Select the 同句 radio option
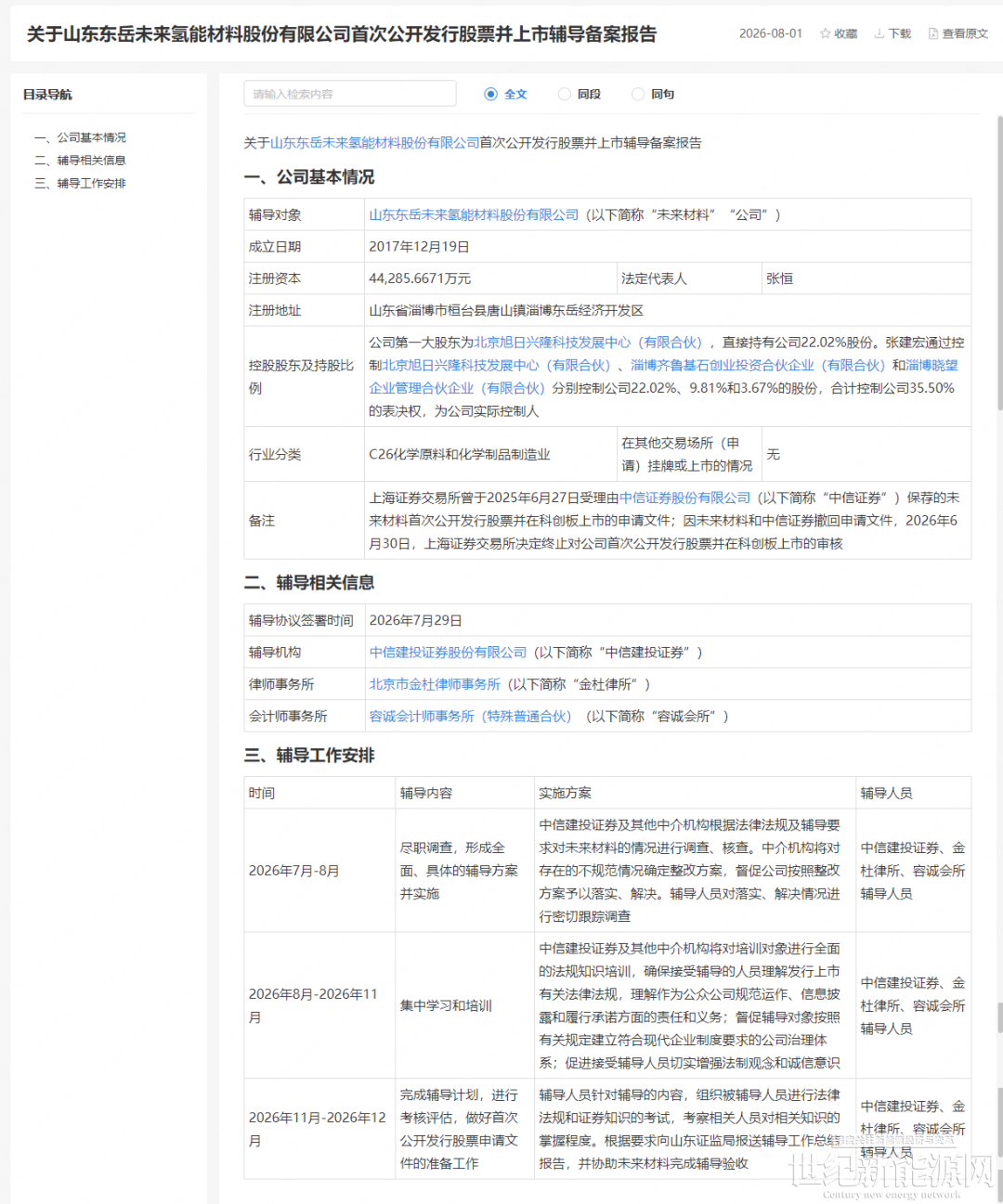The image size is (1003, 1204). click(637, 94)
